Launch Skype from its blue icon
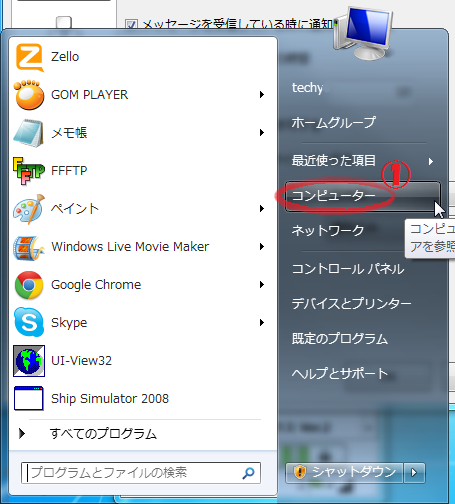 29,323
